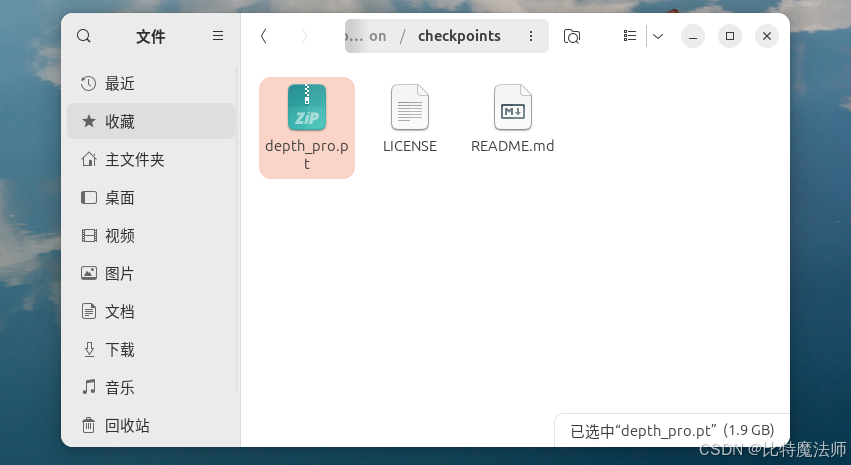Image resolution: width=851 pixels, height=465 pixels.
Task: Open 收藏 (Starred) in sidebar
Action: point(151,122)
